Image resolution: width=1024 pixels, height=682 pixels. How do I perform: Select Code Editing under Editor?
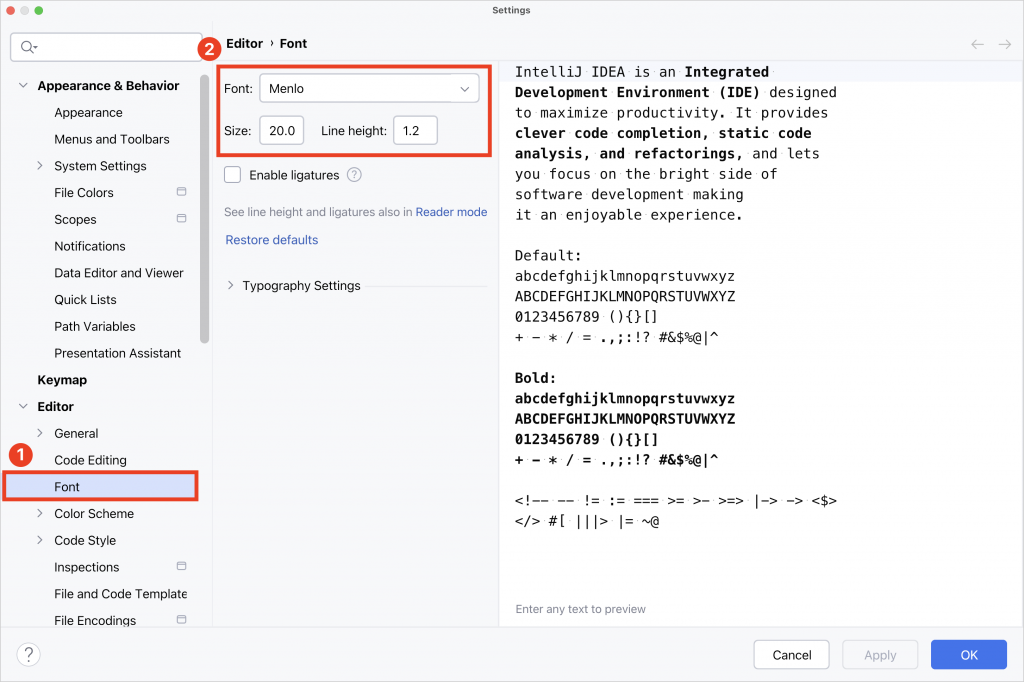90,460
